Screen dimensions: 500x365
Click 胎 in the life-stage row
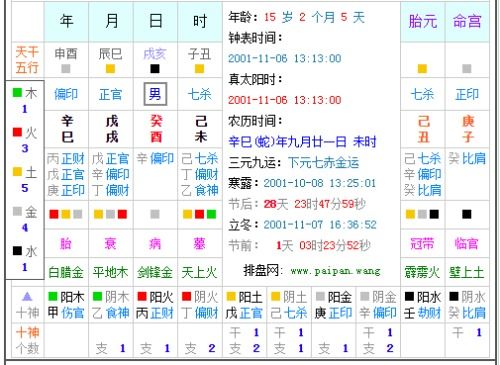[x=66, y=244]
